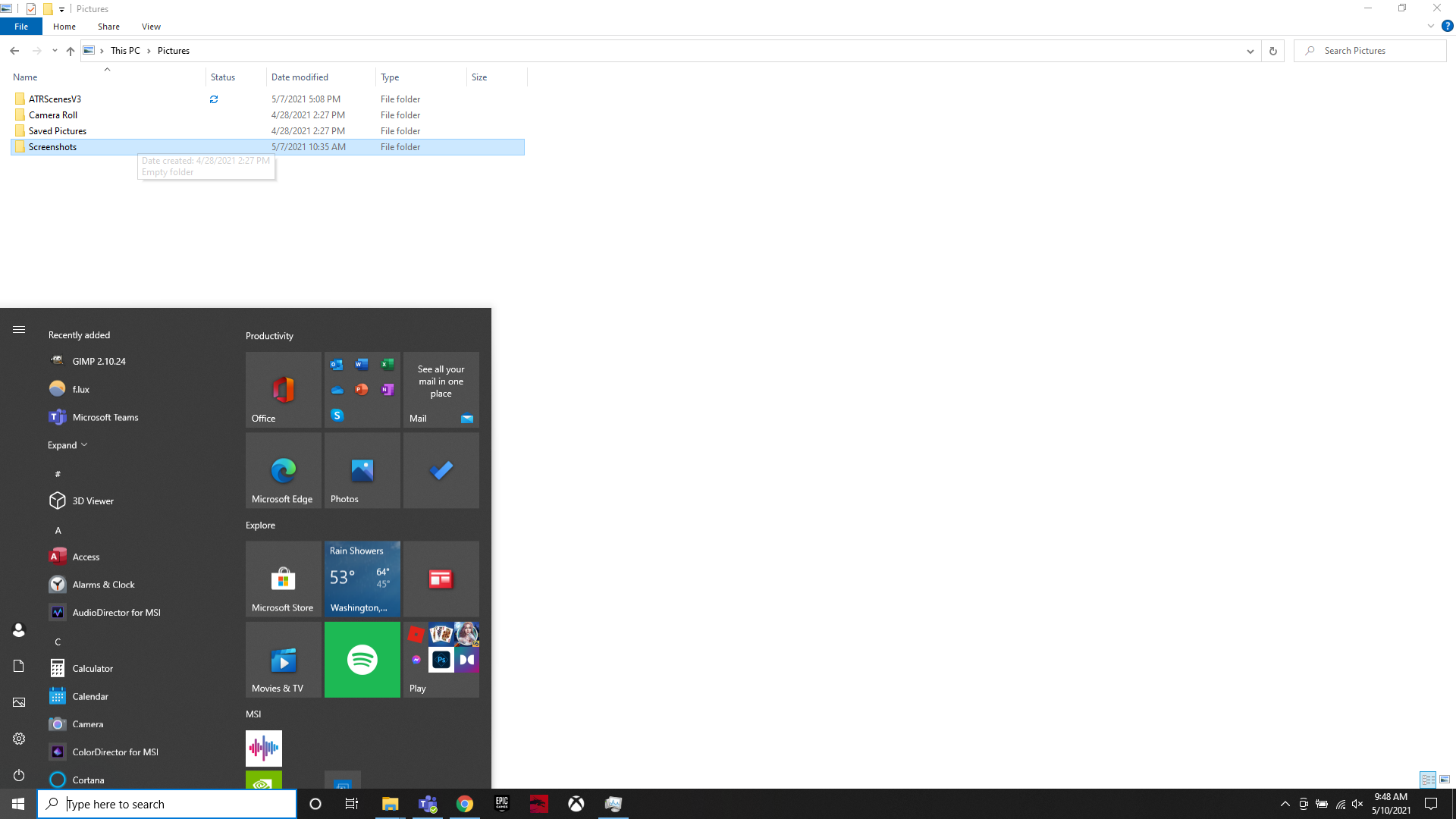Open address bar history dropdown
This screenshot has width=1456, height=819.
click(1250, 51)
